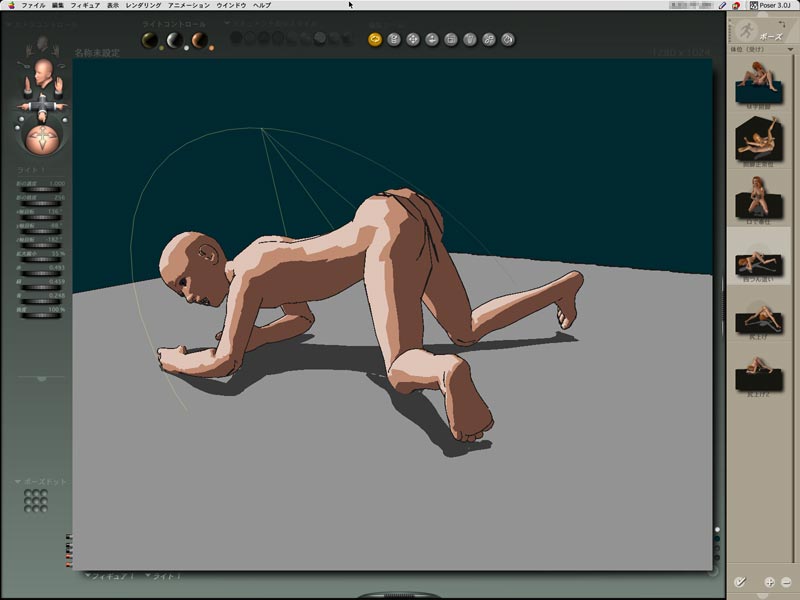Select the highlighted crawling pose thumbnail
This screenshot has height=600, width=800.
coord(759,263)
